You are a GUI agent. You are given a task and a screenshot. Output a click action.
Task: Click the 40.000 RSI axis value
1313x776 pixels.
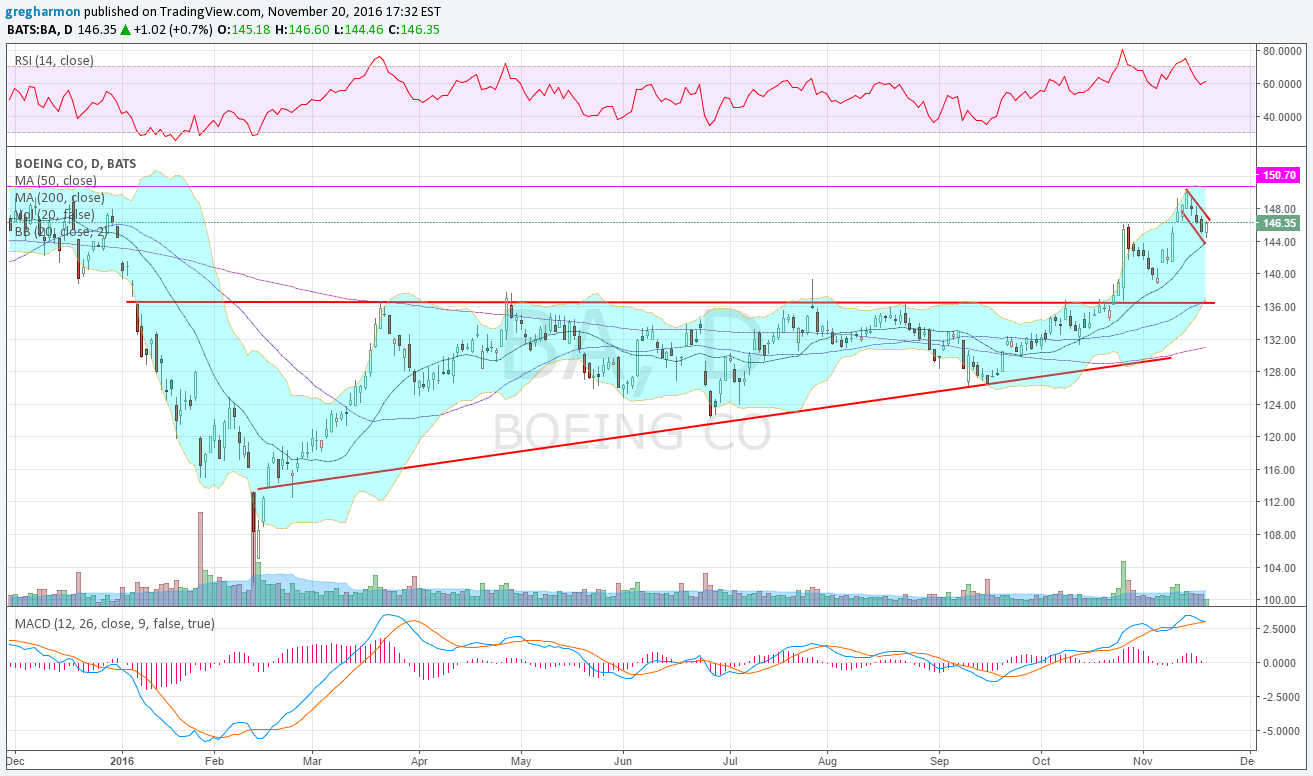point(1280,117)
